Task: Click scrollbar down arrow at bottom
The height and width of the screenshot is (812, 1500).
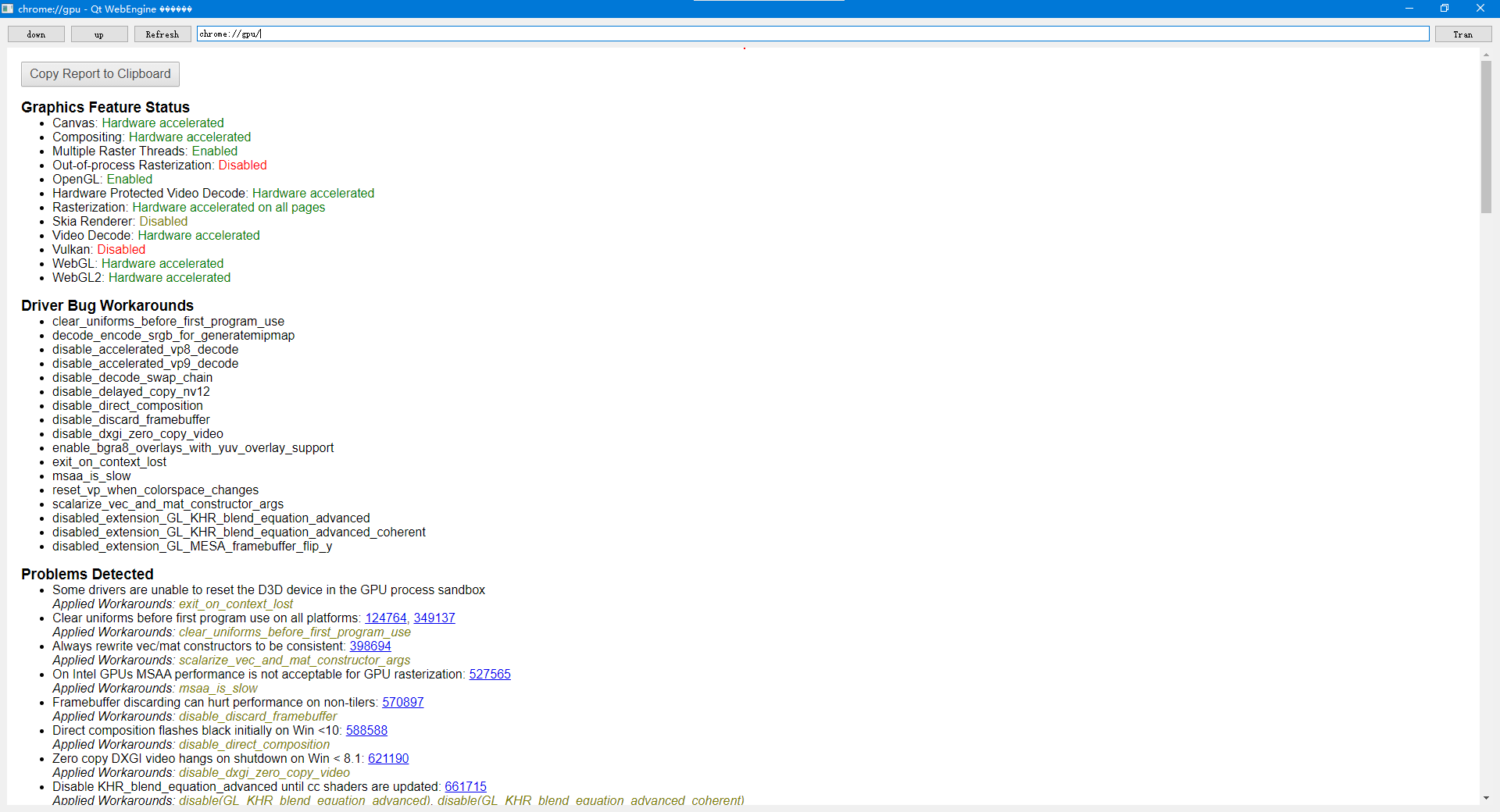Action: point(1486,798)
